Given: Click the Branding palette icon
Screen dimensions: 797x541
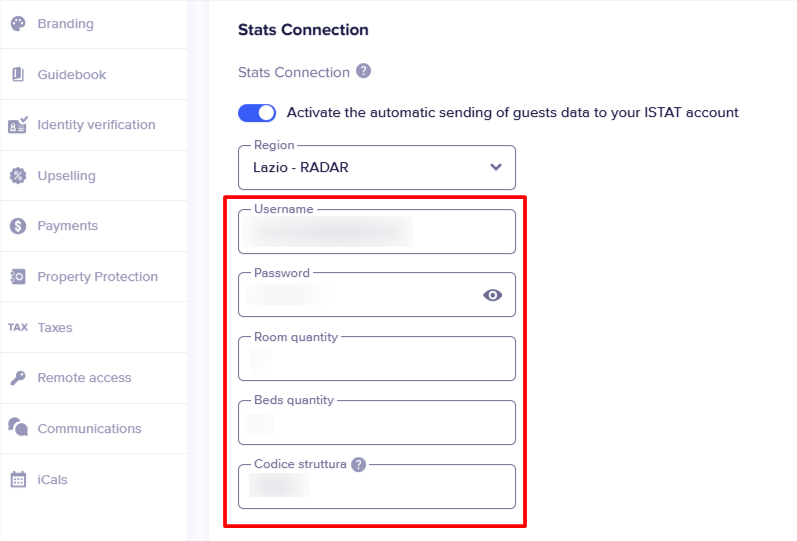Looking at the screenshot, I should pyautogui.click(x=18, y=24).
